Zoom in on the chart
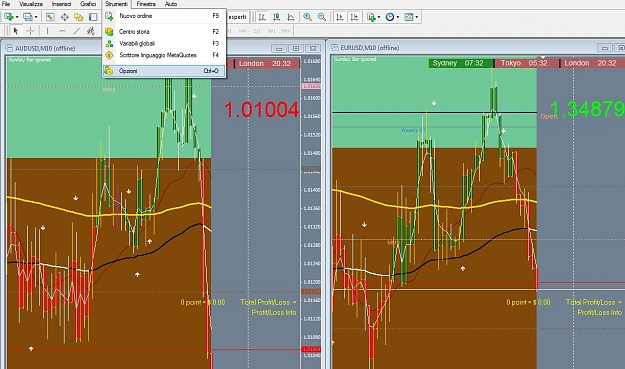The width and height of the screenshot is (625, 369). [x=307, y=17]
